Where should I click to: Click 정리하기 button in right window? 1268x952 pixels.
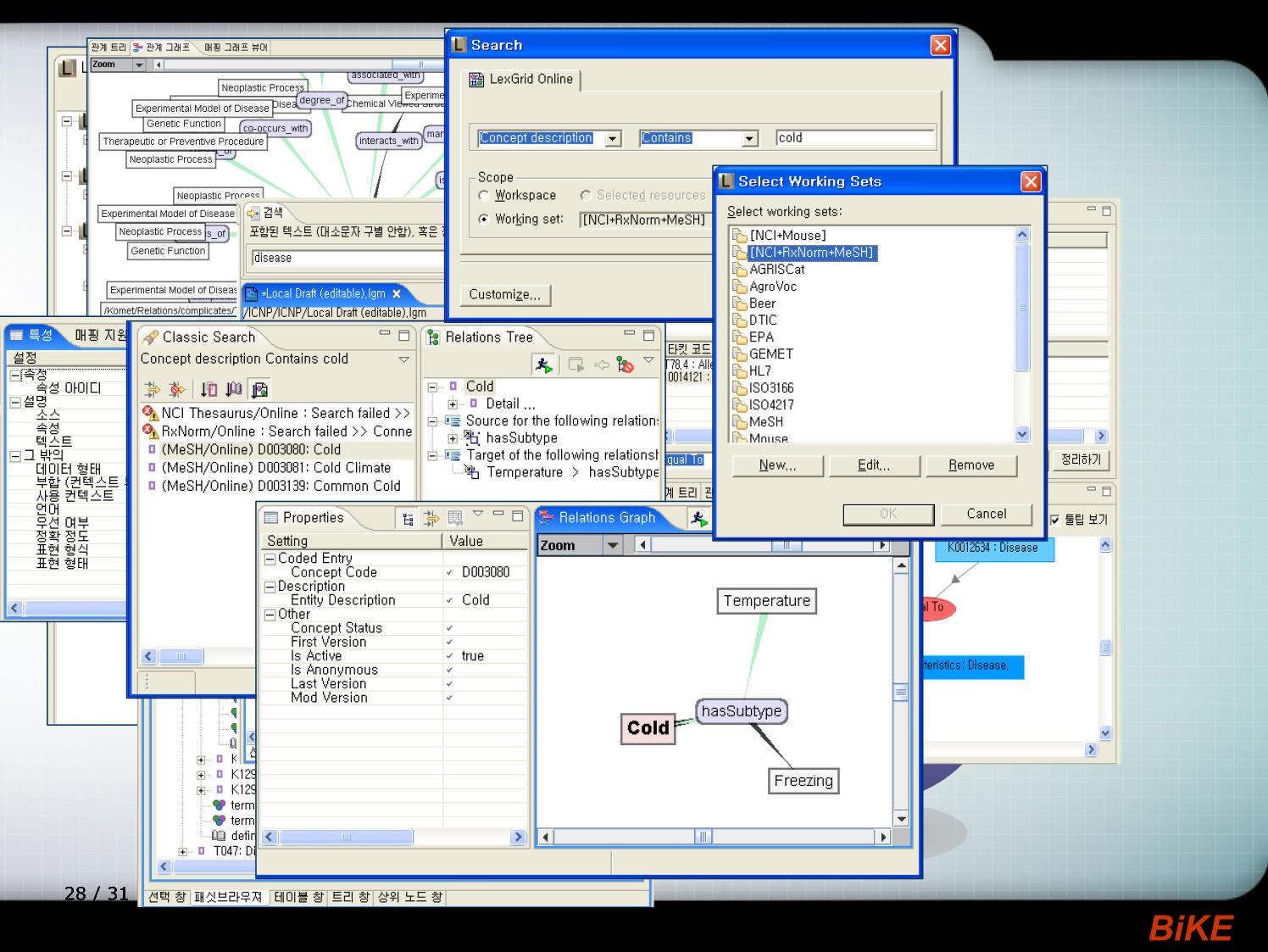point(1081,459)
